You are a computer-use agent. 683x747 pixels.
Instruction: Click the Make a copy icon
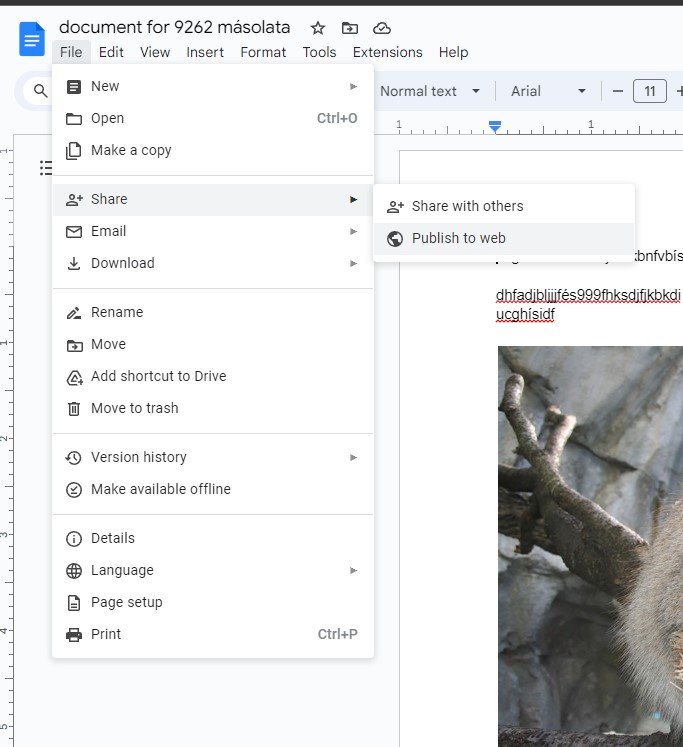pyautogui.click(x=74, y=151)
